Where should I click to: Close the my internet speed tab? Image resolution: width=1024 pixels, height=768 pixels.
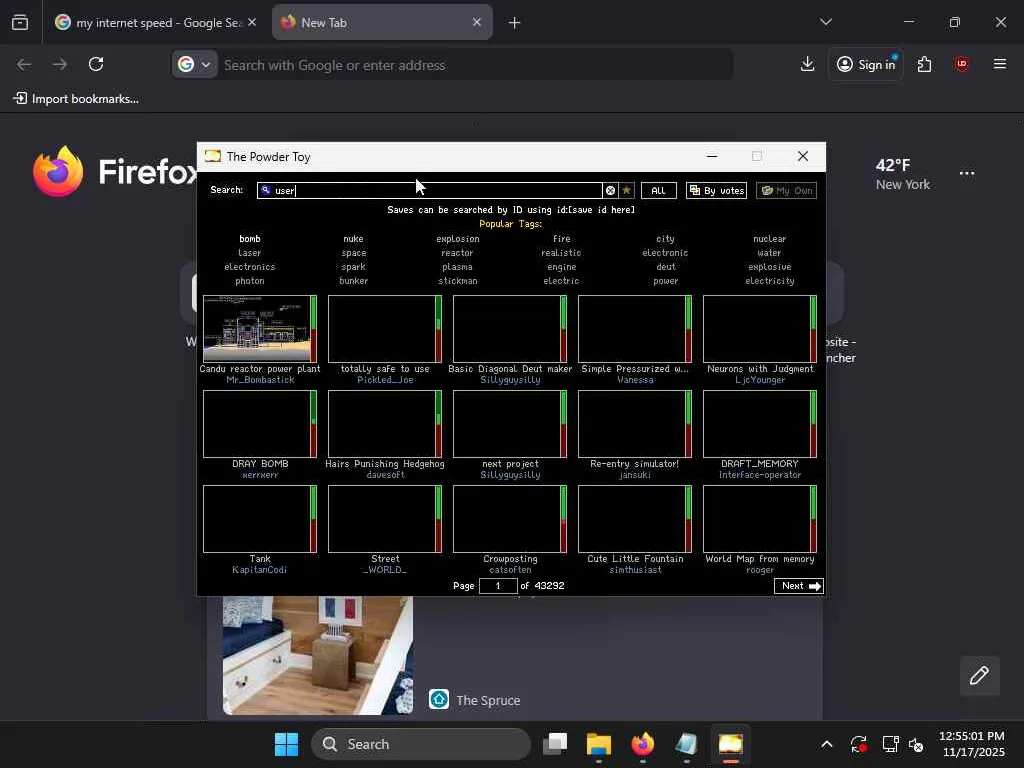click(x=252, y=22)
